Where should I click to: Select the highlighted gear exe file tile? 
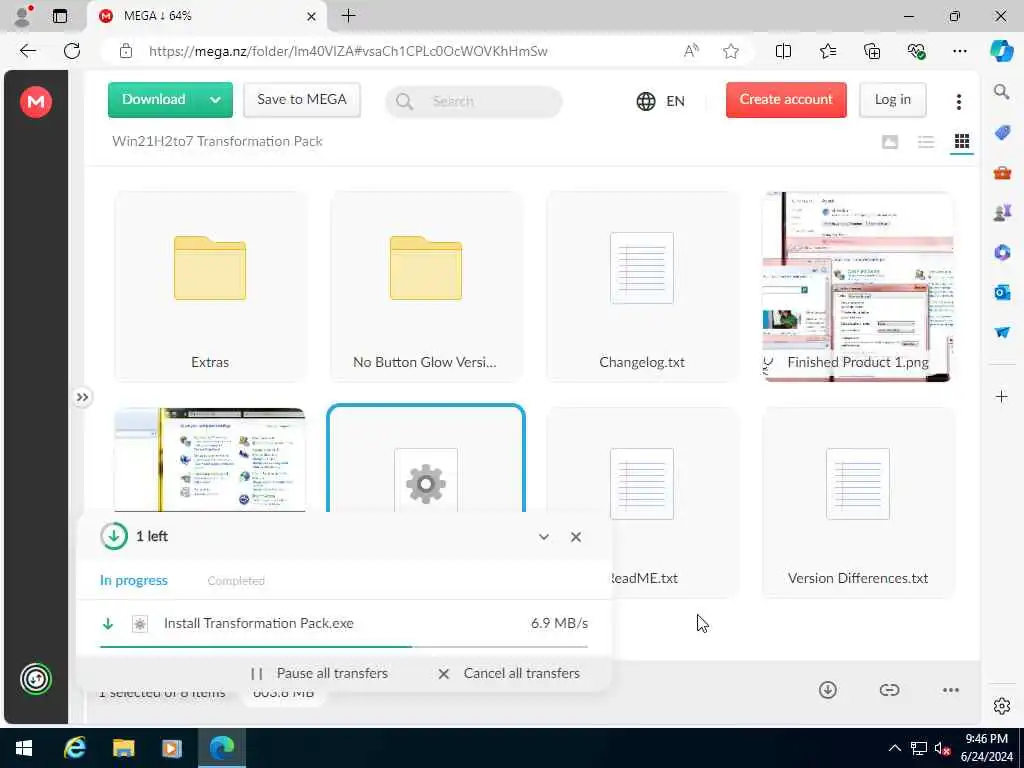(426, 460)
